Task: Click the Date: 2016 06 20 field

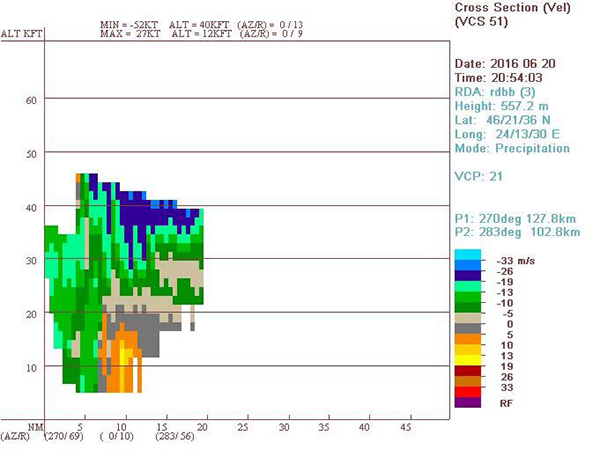Action: point(509,64)
